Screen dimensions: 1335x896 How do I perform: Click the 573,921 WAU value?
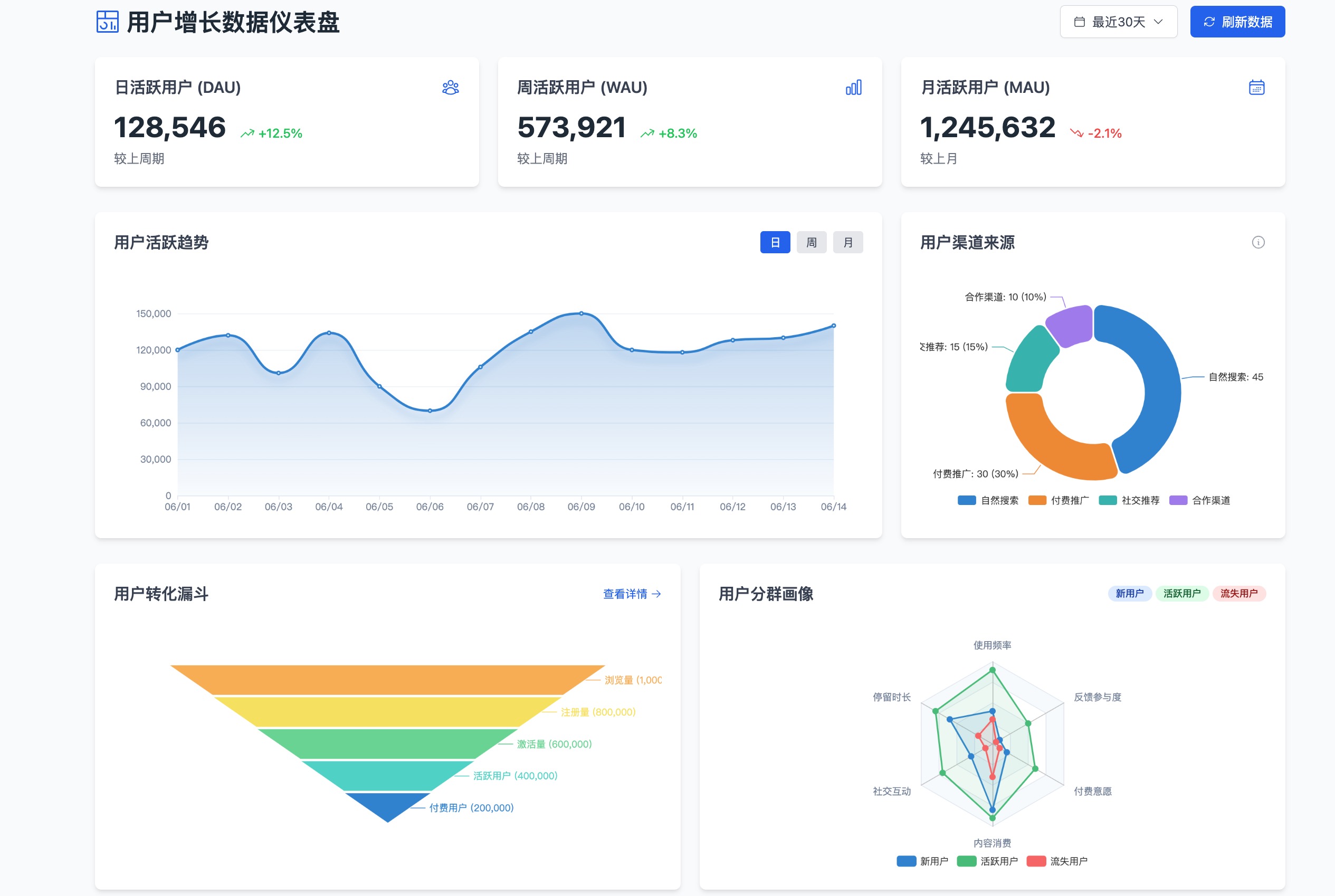point(571,127)
